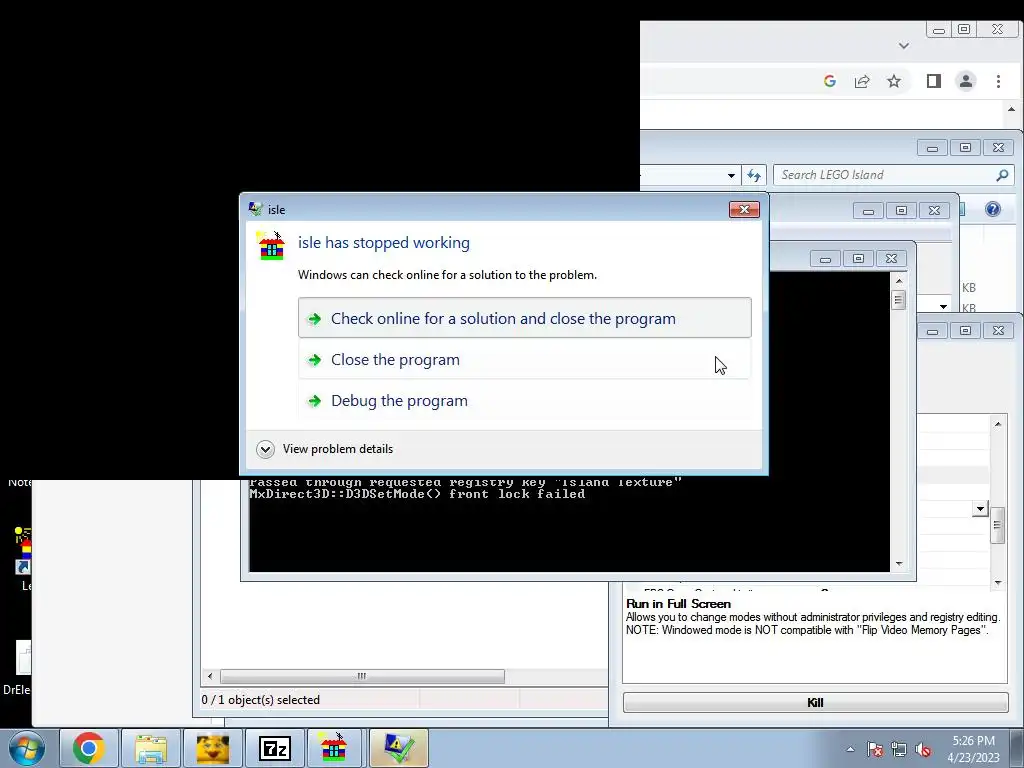
Task: Click the settings list scrollbar thumb
Action: tap(997, 524)
